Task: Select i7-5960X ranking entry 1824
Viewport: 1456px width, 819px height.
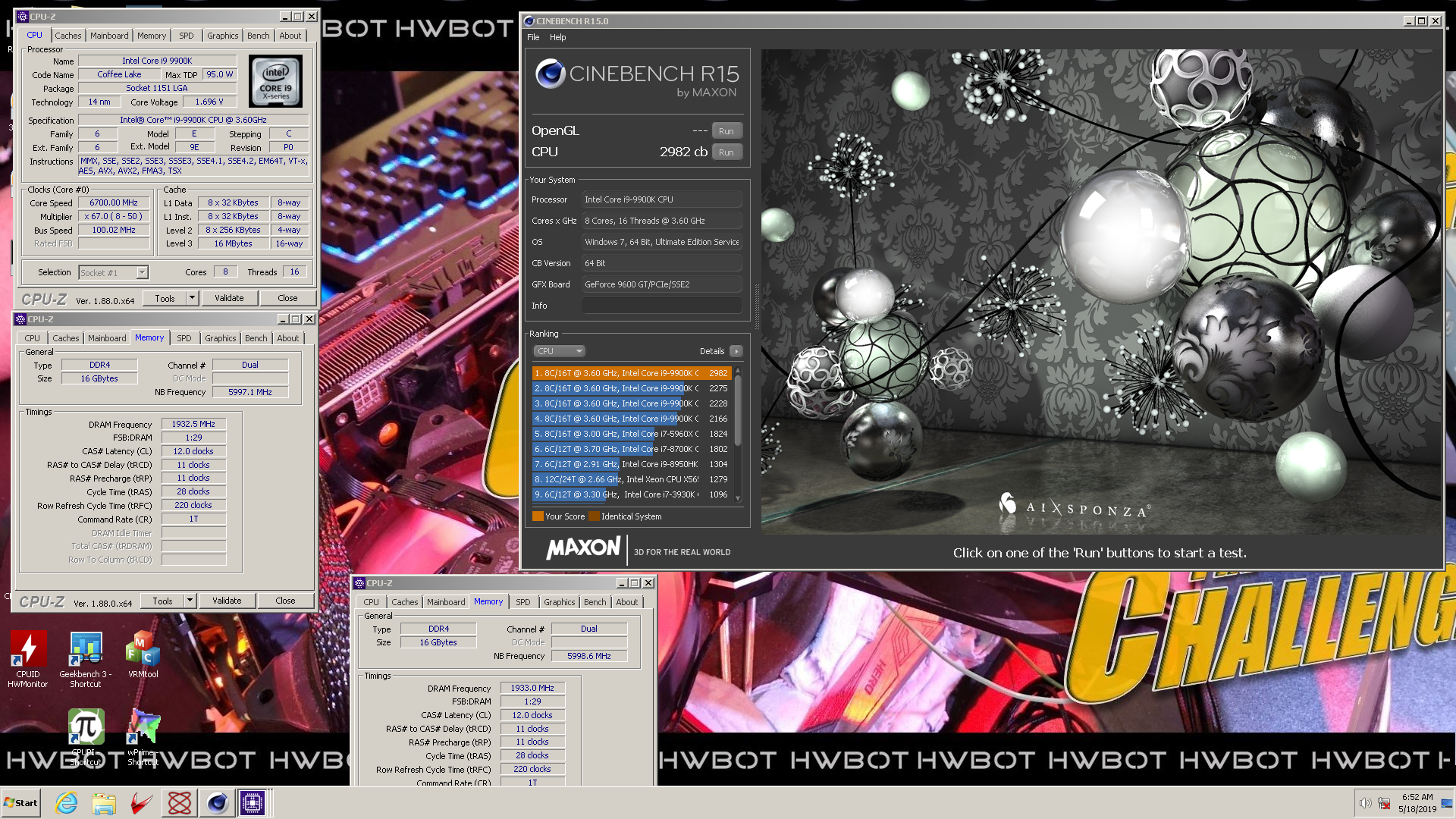Action: pyautogui.click(x=632, y=434)
